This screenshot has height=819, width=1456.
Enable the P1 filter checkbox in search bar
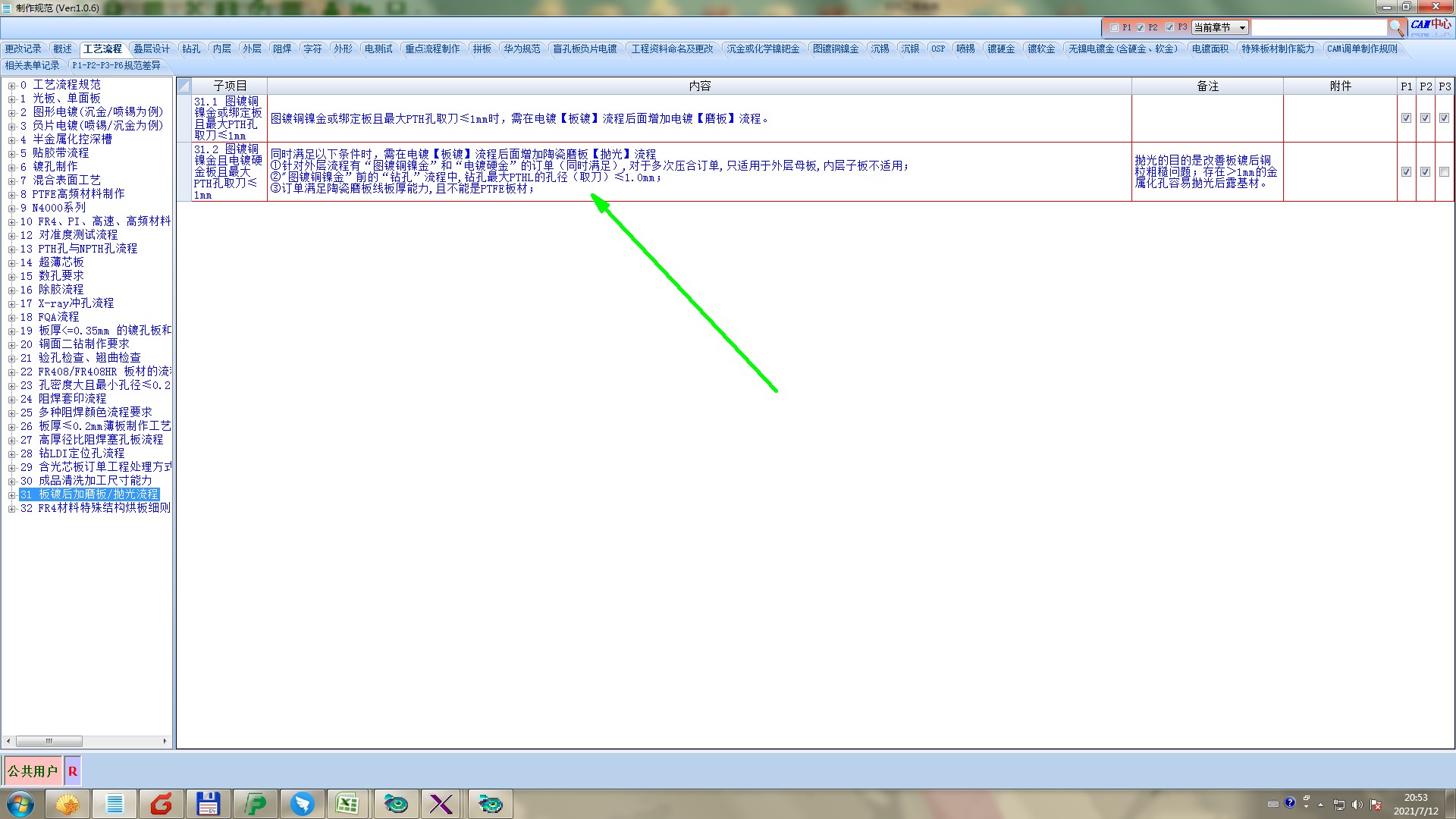1114,27
